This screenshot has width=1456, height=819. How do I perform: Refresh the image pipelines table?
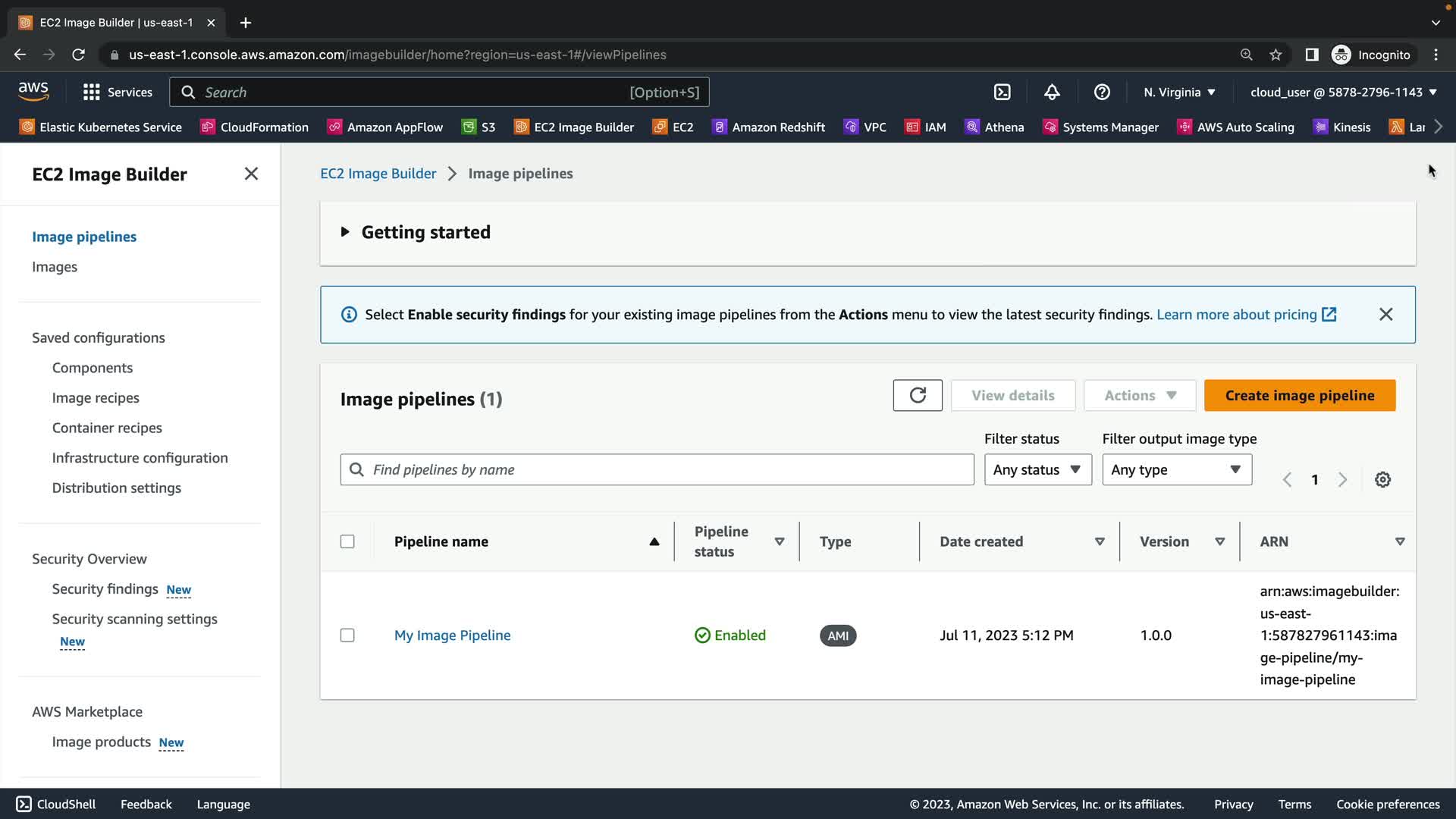pyautogui.click(x=918, y=395)
